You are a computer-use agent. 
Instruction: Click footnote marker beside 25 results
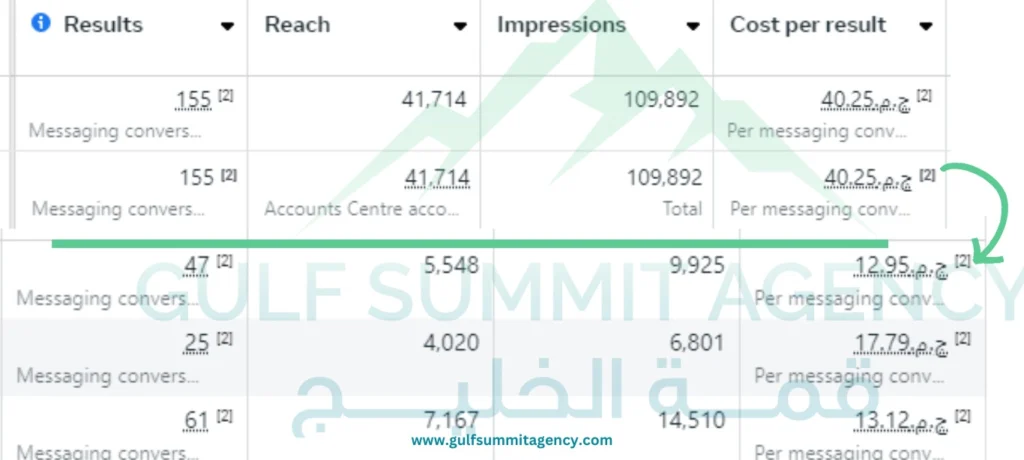tap(225, 339)
